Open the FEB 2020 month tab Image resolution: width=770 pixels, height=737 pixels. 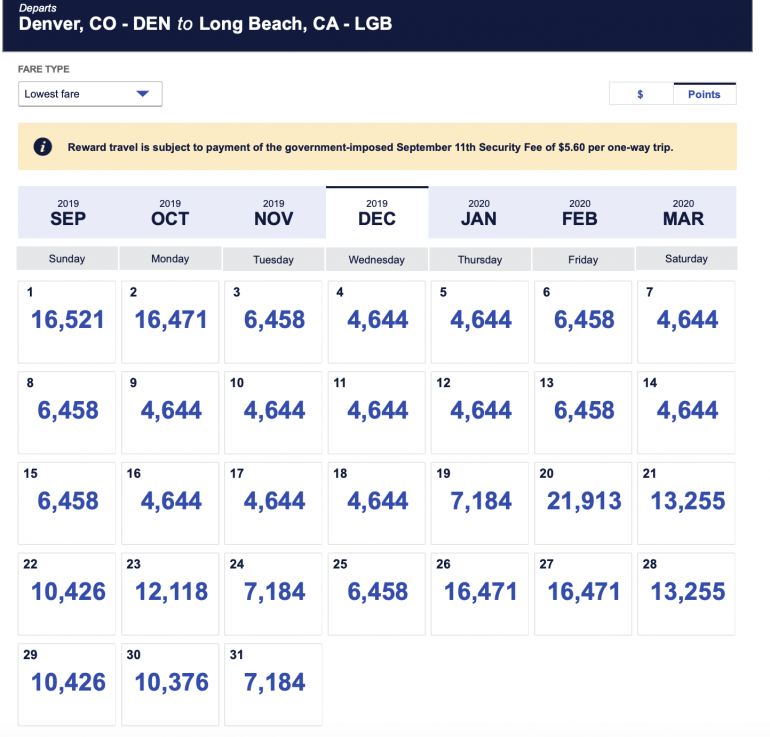click(582, 212)
